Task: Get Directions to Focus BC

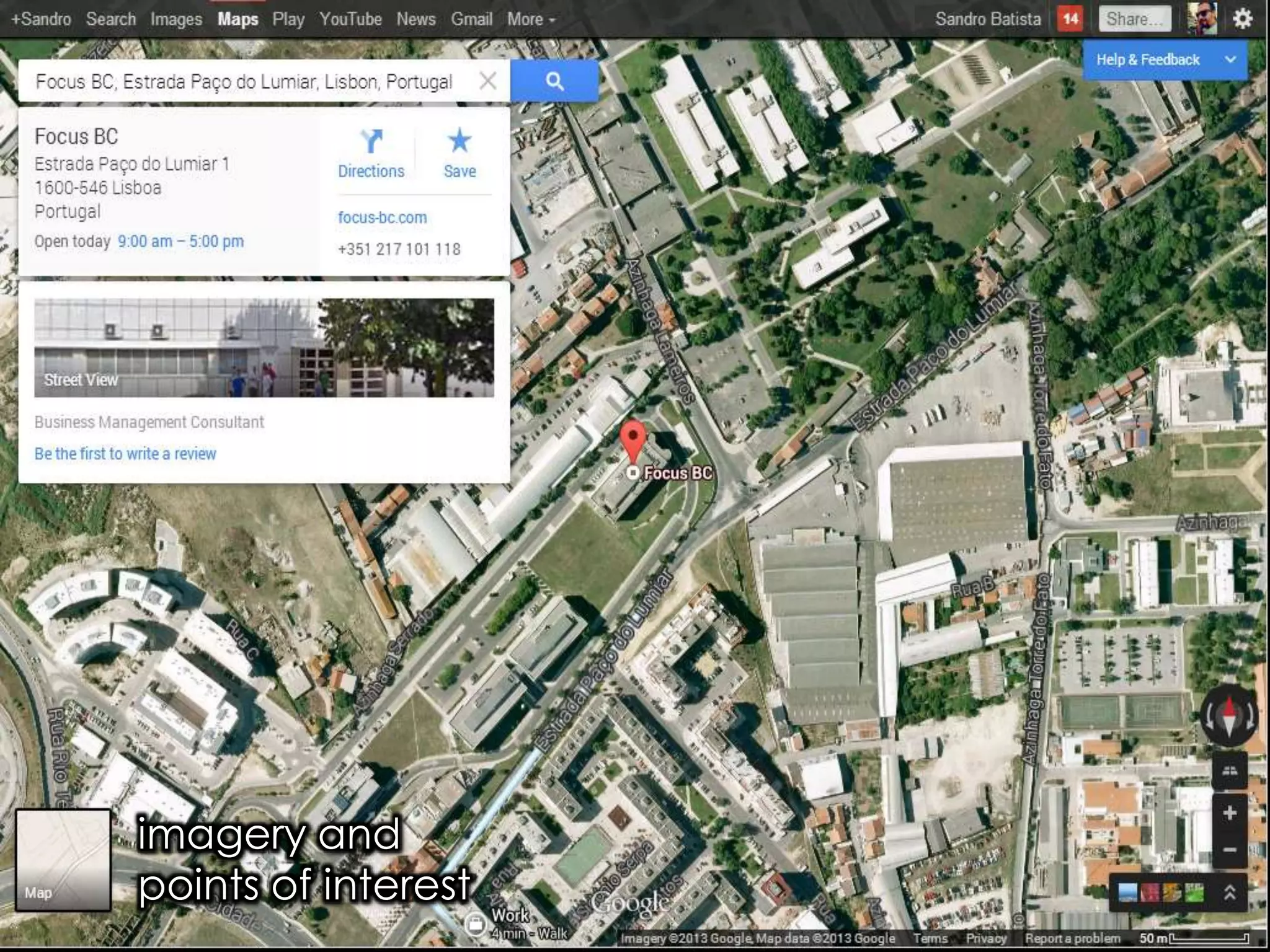Action: point(371,154)
